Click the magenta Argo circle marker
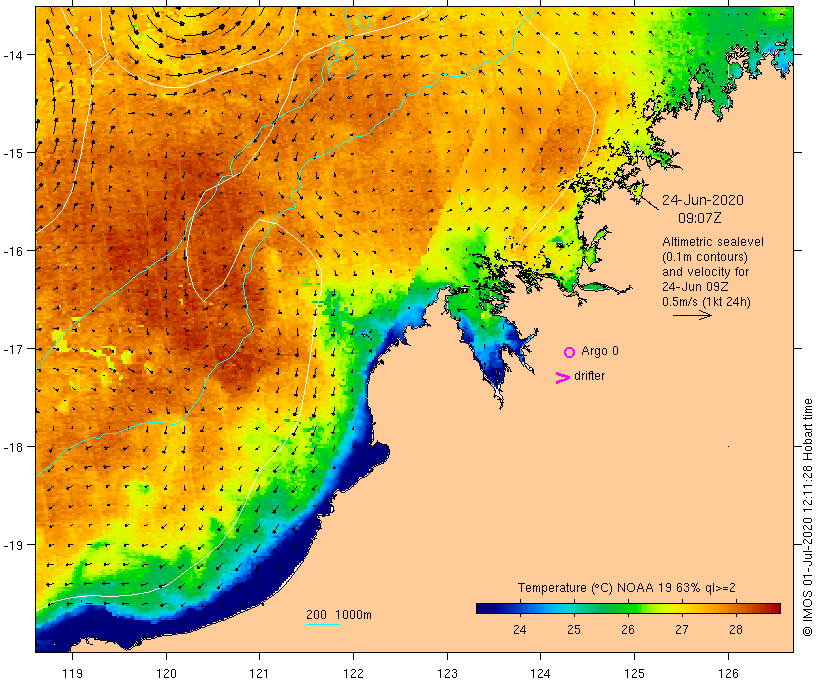This screenshot has height=680, width=820. pos(570,352)
